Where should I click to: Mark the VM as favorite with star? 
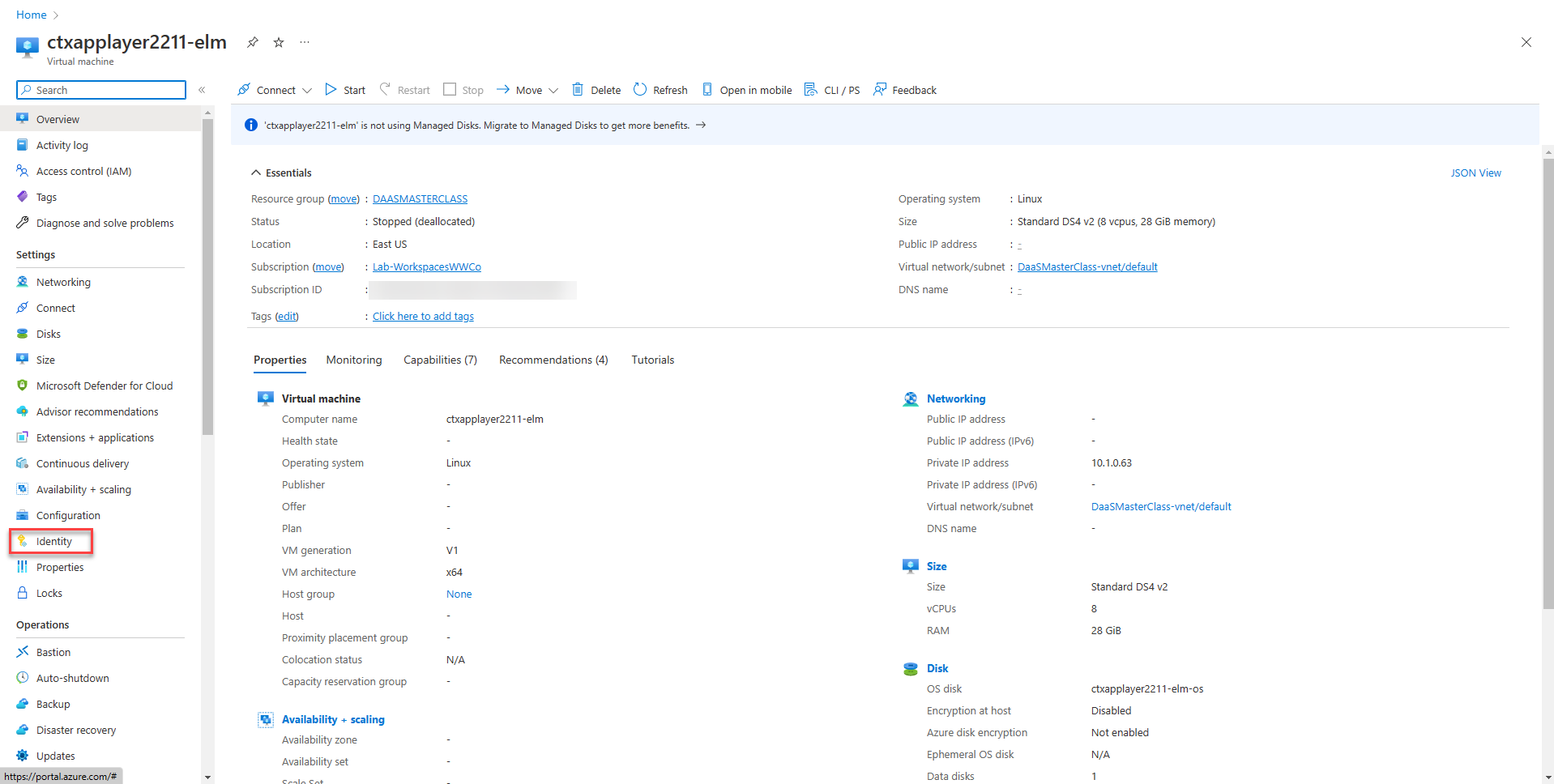279,42
